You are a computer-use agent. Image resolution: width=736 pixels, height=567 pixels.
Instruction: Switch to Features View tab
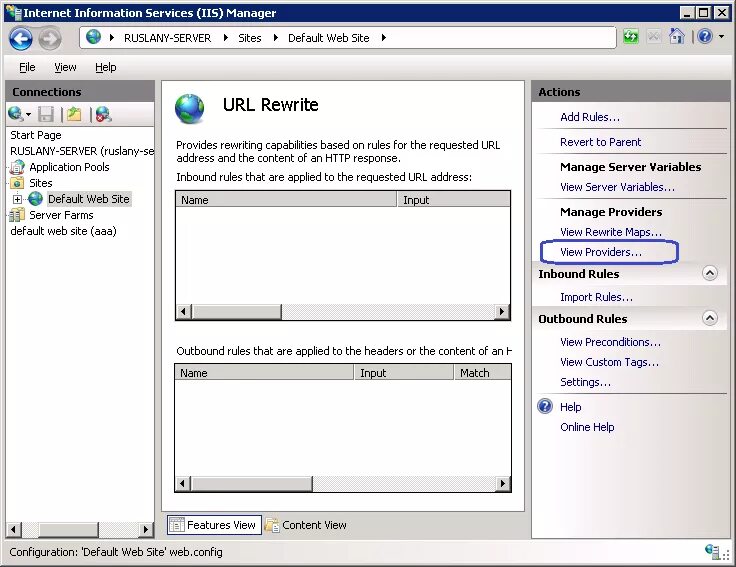214,525
